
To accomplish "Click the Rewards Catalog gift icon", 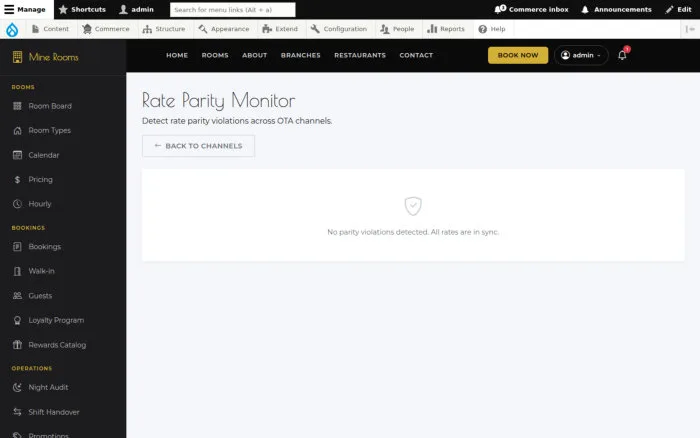I will 17,345.
